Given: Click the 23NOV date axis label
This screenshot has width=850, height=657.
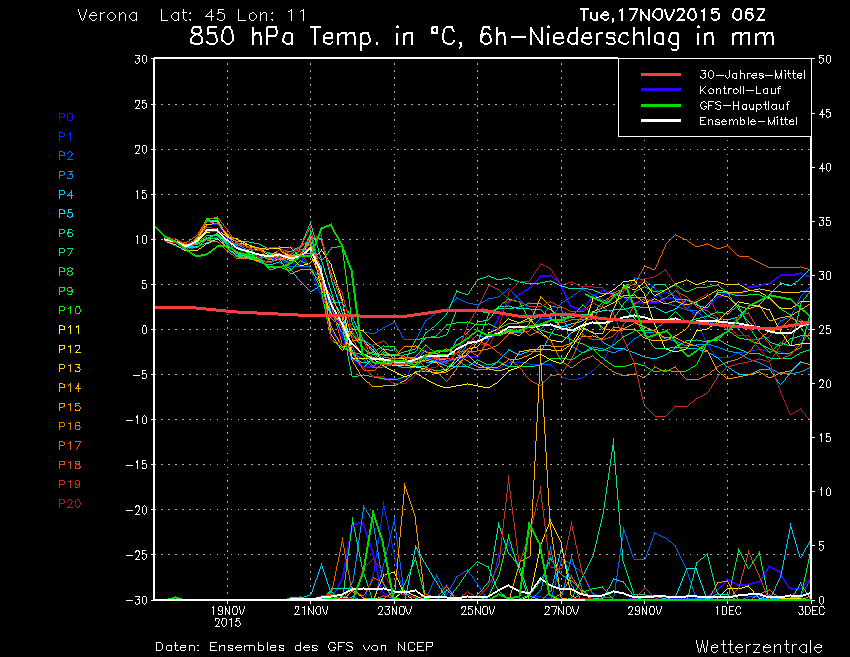Looking at the screenshot, I should click(395, 611).
